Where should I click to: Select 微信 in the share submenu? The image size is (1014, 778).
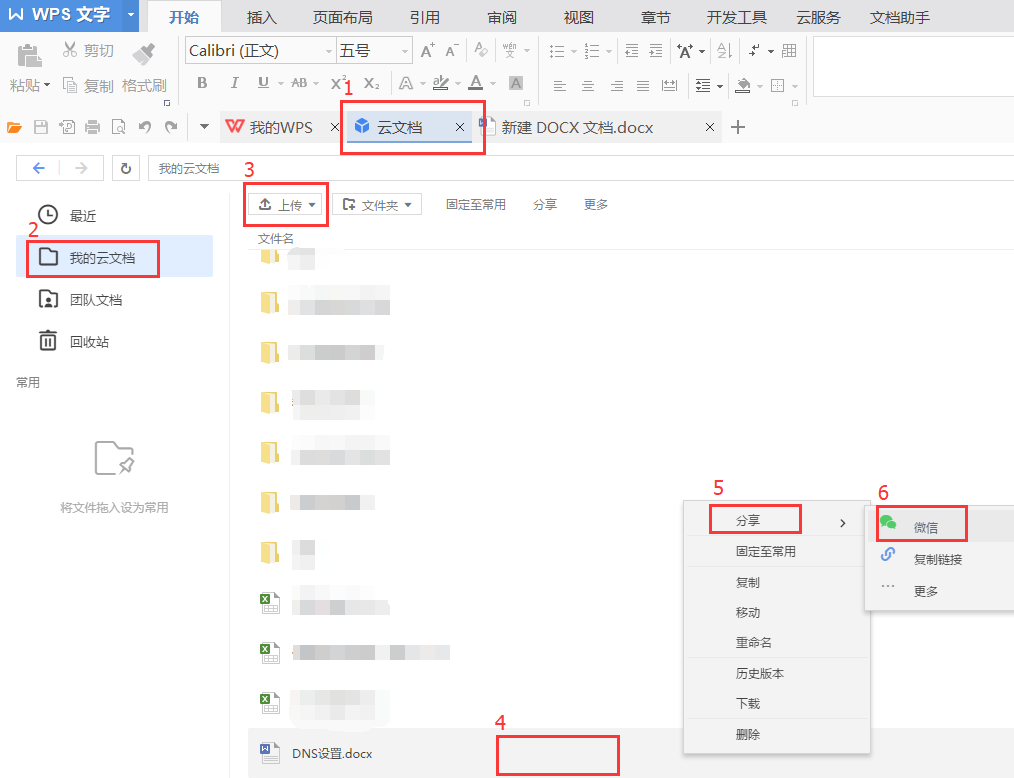(925, 527)
